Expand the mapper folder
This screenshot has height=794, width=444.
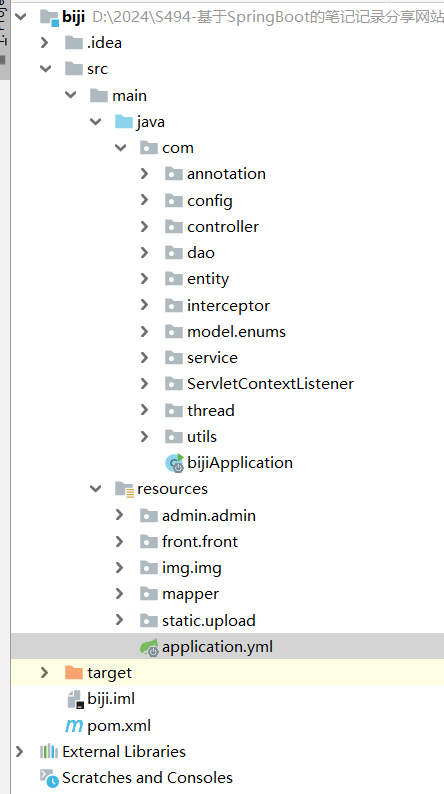click(119, 593)
